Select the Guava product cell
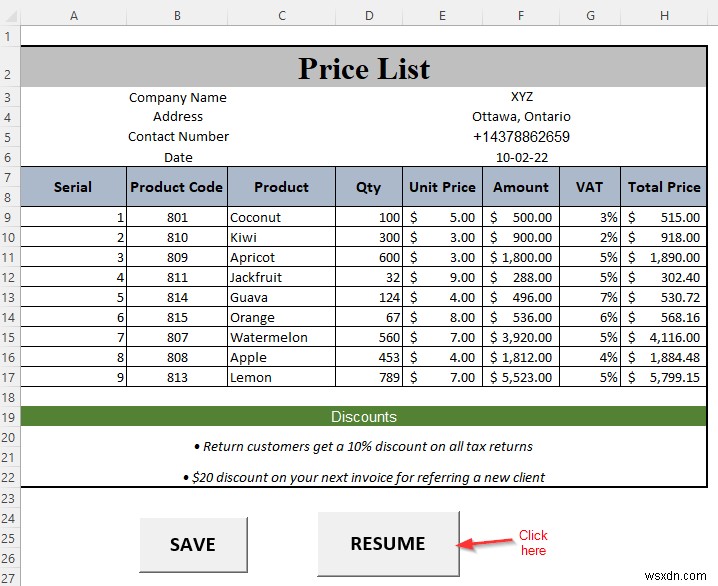The width and height of the screenshot is (718, 586). [x=282, y=297]
